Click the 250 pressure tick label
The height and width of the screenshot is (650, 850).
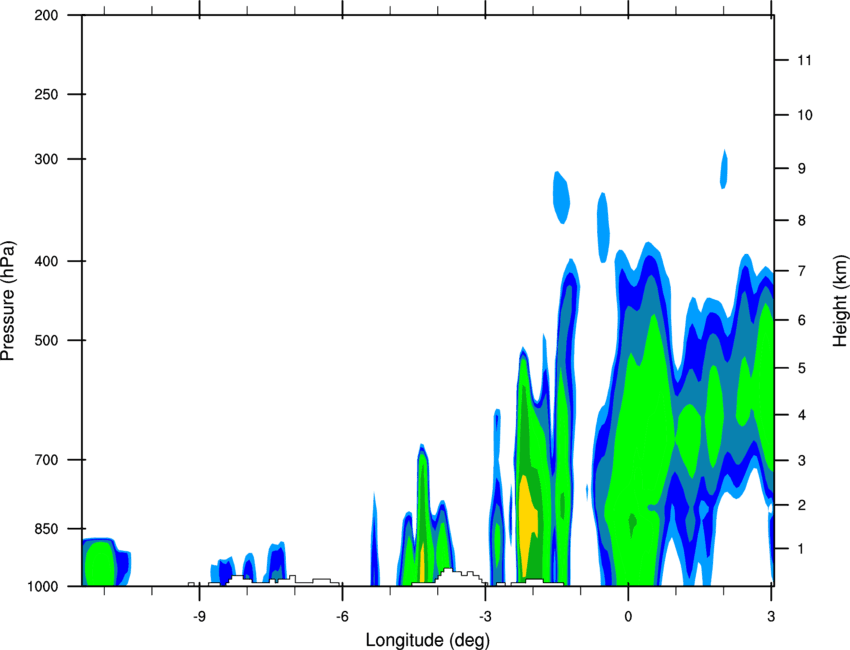point(46,94)
